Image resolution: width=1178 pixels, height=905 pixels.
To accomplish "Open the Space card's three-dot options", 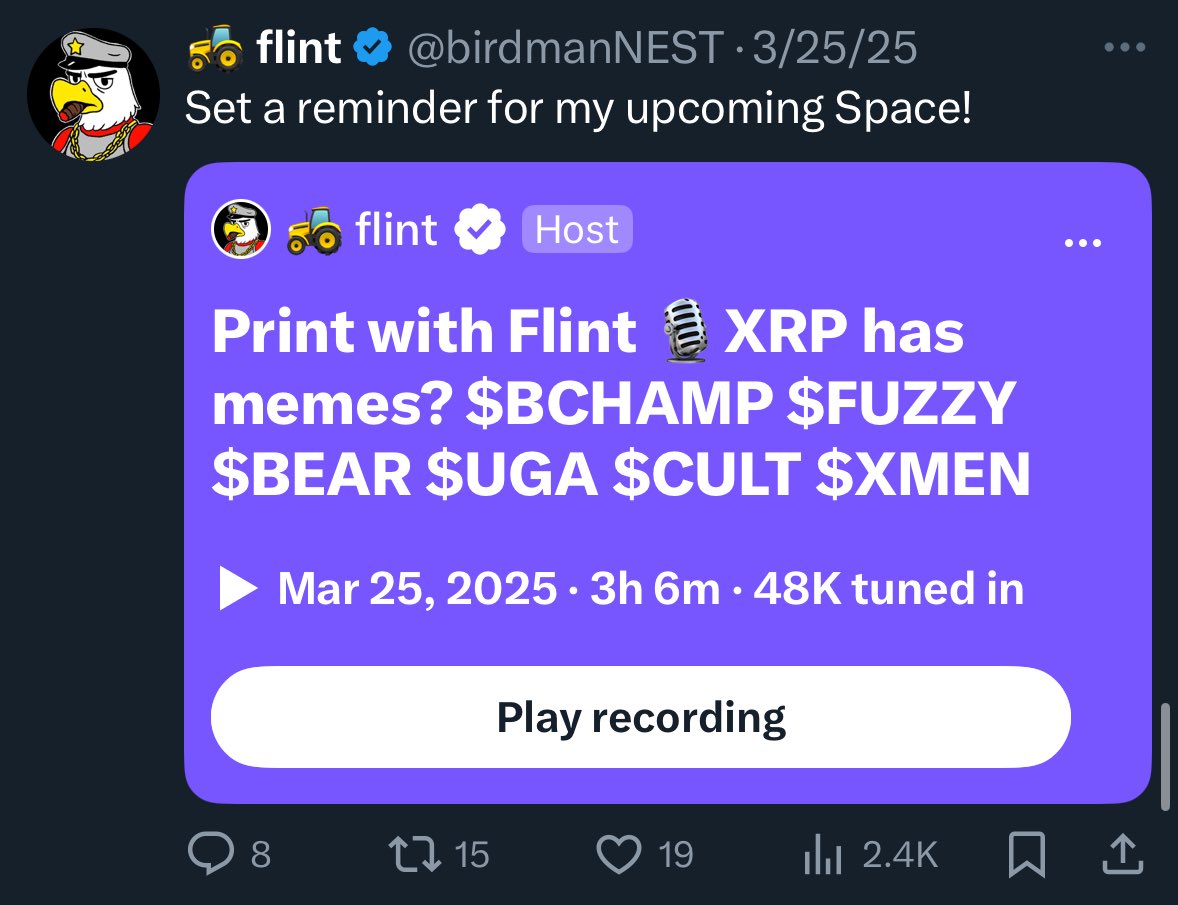I will click(x=1083, y=243).
